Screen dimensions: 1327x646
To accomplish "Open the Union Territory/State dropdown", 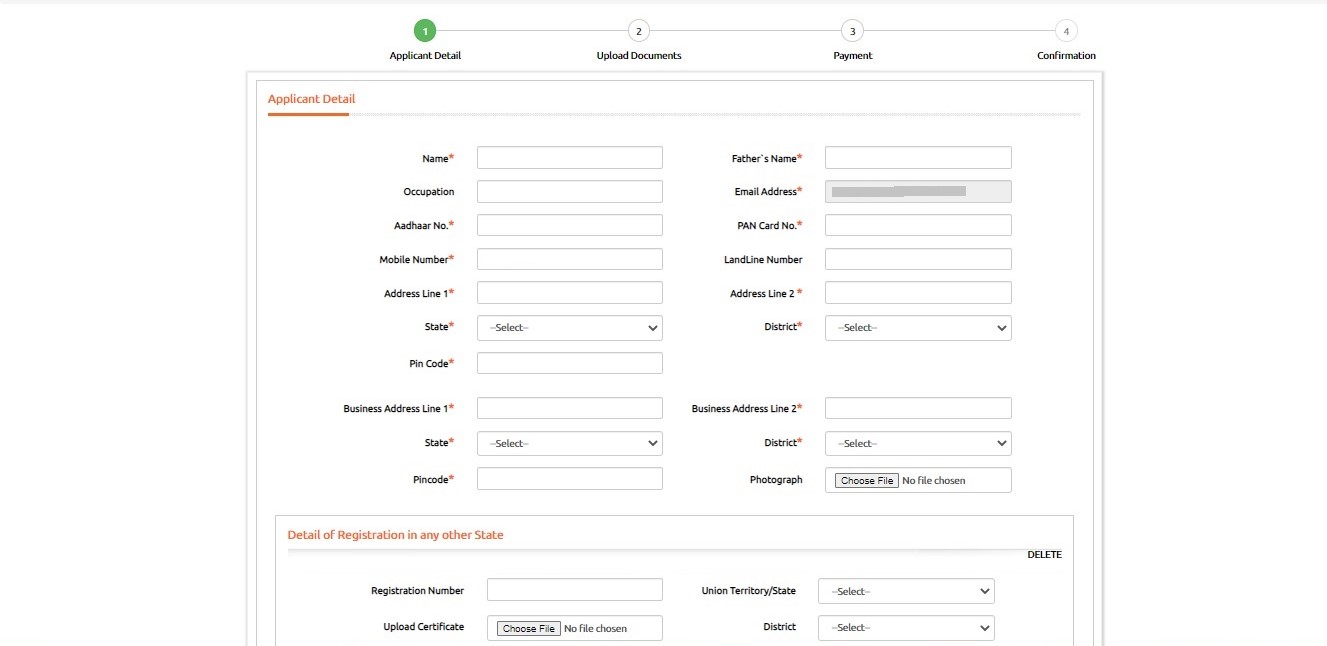I will [905, 590].
